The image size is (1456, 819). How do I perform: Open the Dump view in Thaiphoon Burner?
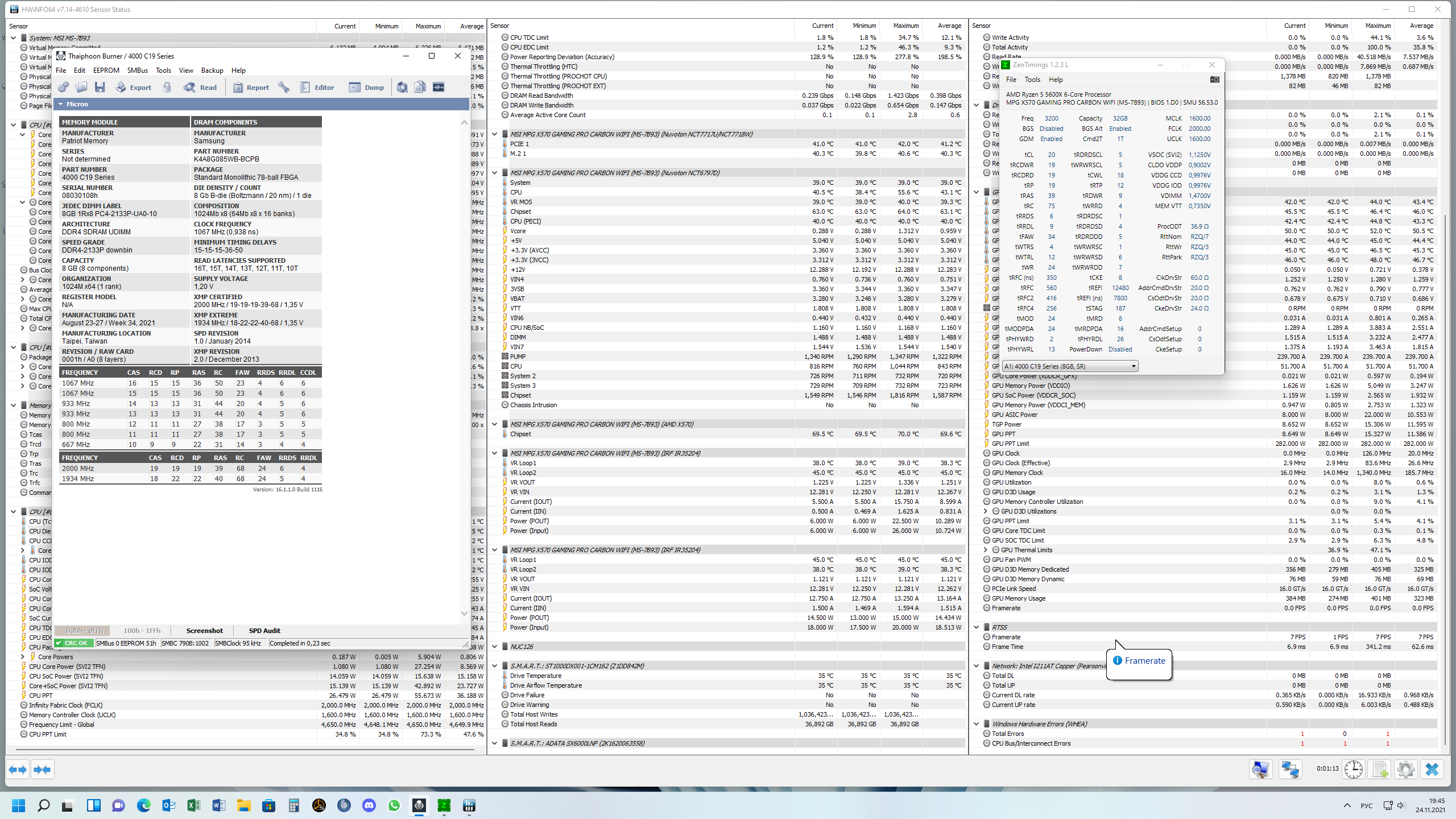[x=367, y=88]
